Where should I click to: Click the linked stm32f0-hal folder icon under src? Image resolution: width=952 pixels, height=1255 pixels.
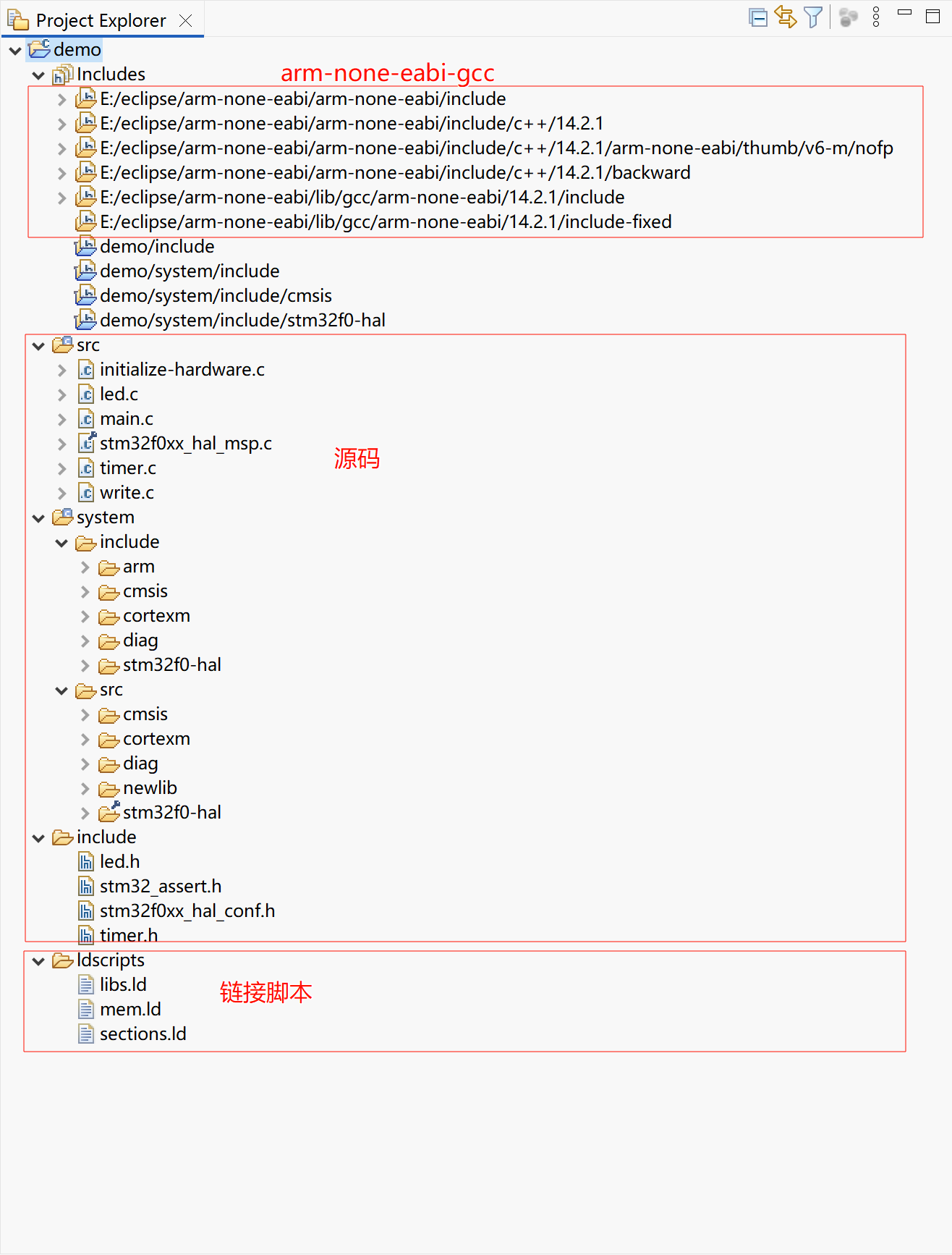109,812
